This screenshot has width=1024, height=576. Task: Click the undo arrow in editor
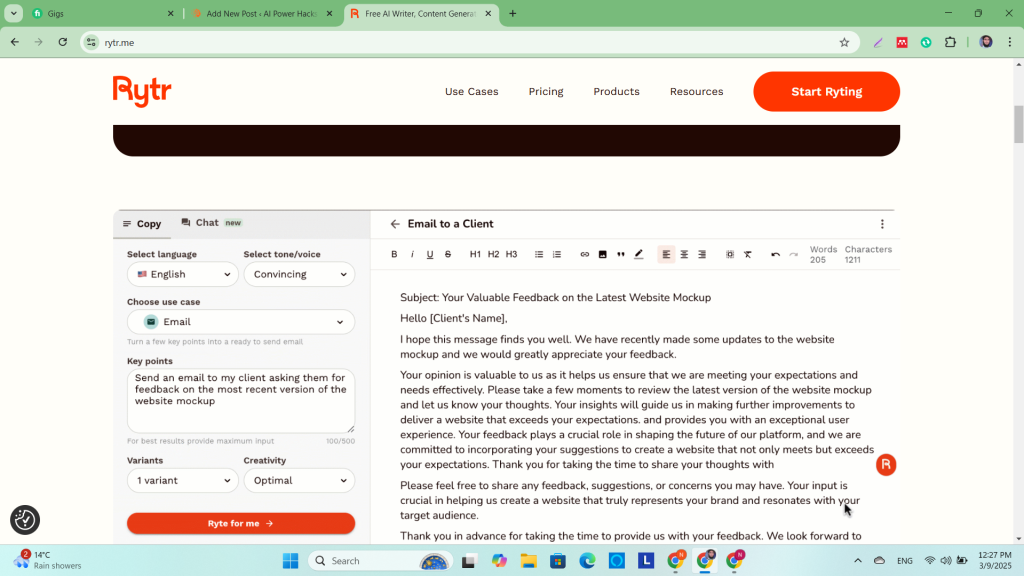(x=775, y=255)
